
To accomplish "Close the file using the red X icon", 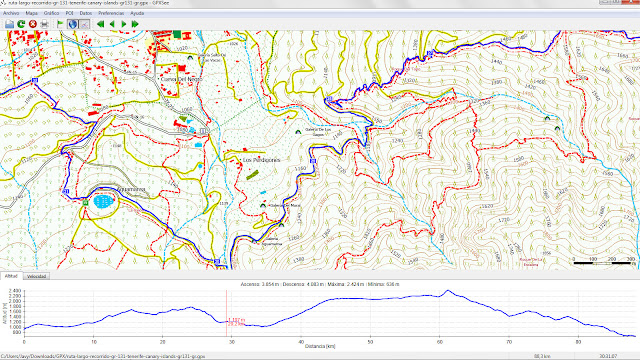I will tap(33, 24).
